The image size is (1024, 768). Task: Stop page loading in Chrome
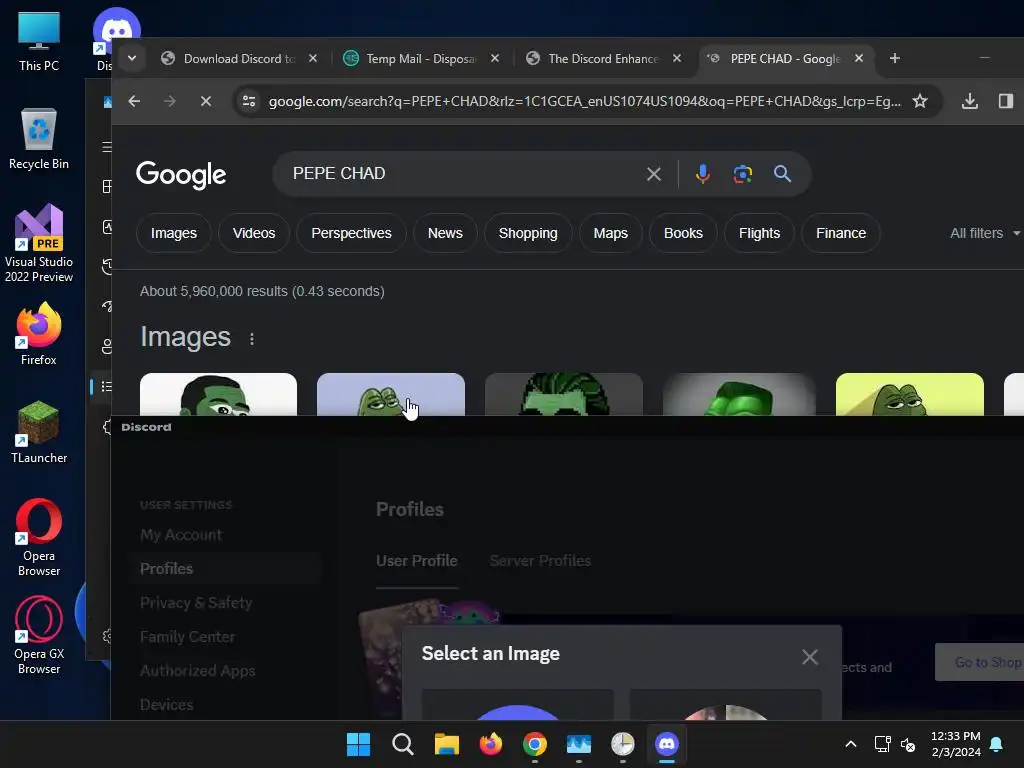point(206,101)
